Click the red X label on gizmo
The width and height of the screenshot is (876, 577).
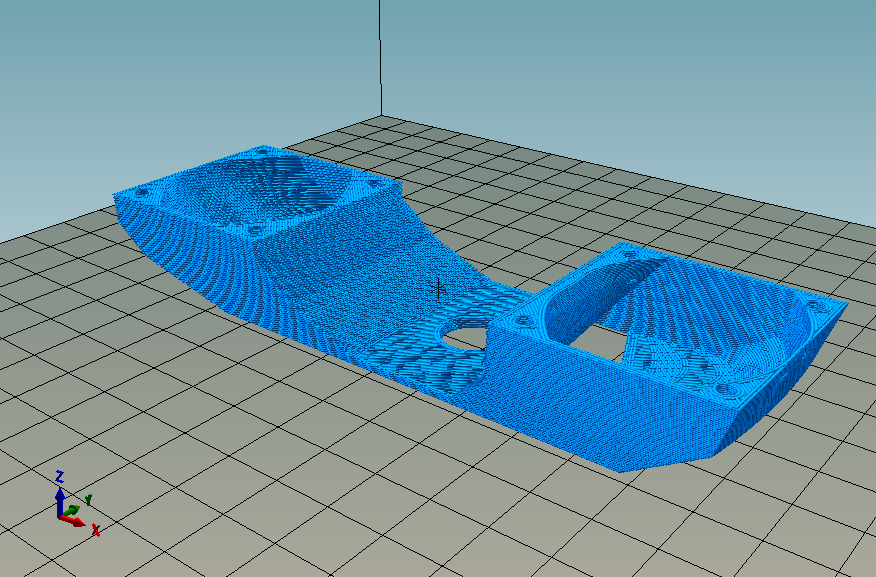coord(96,530)
